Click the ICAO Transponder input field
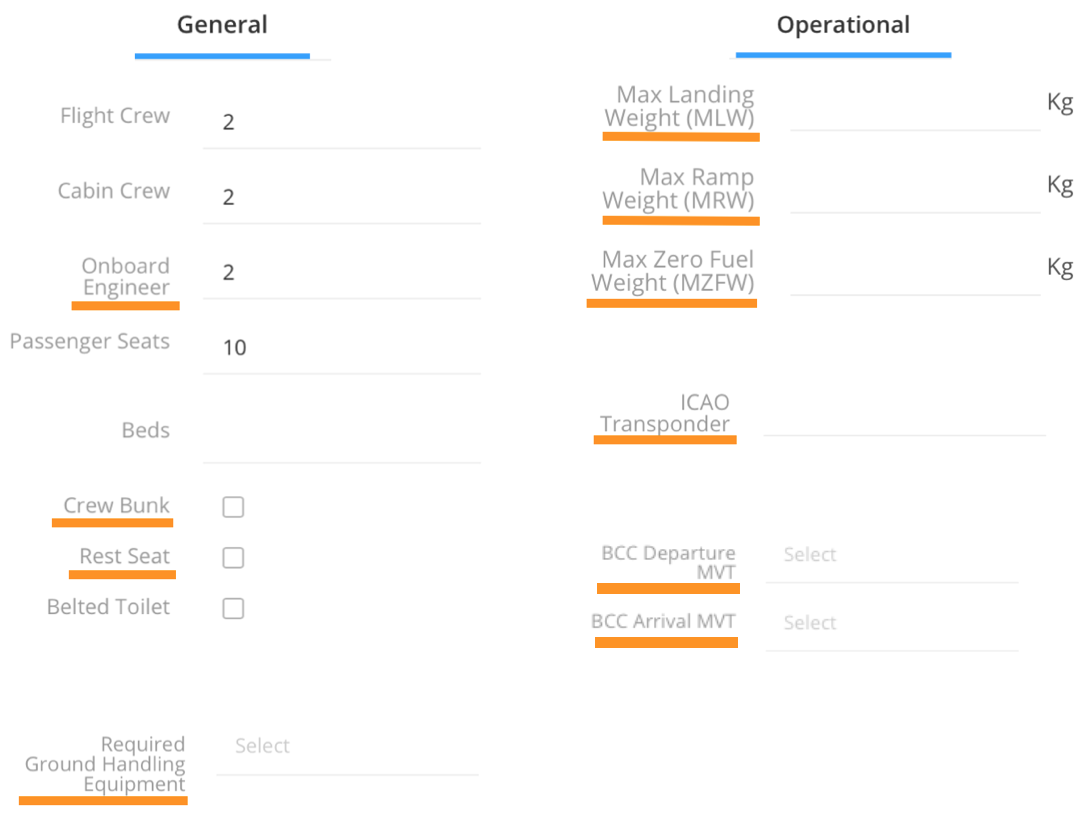1089x821 pixels. (x=904, y=413)
